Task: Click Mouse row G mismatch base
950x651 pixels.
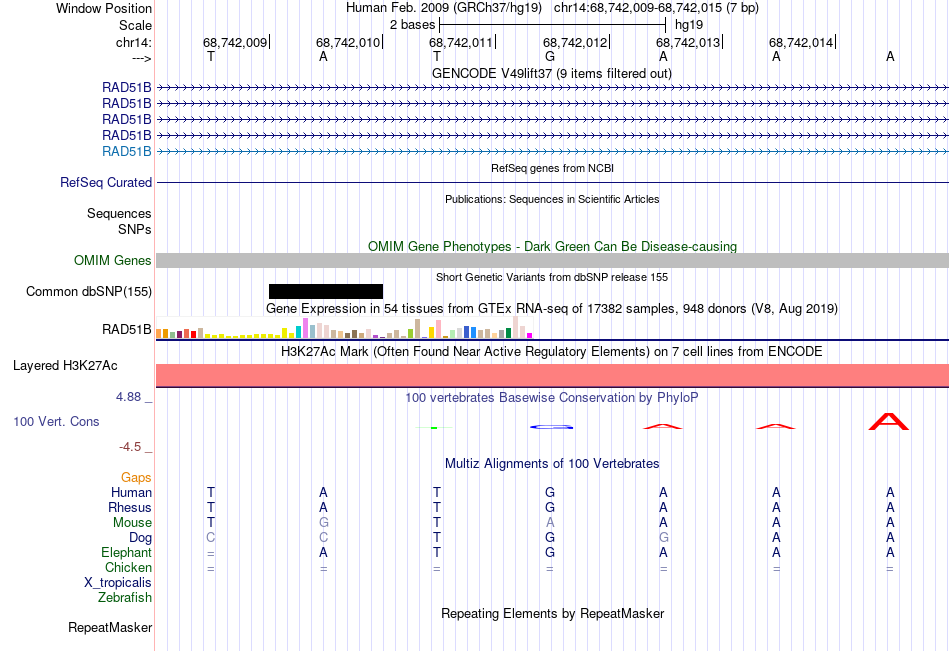Action: 324,522
